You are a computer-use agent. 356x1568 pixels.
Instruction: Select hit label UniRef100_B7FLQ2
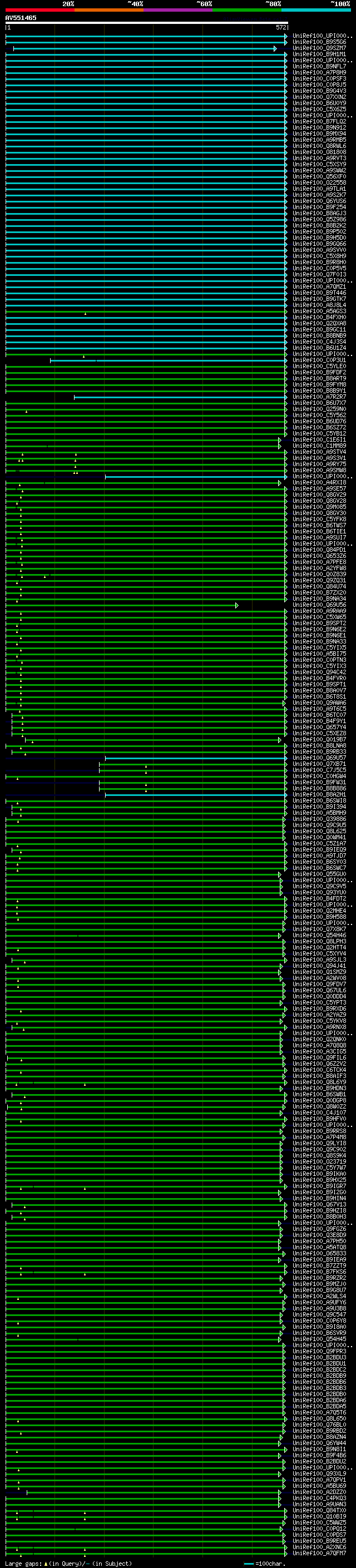point(319,121)
